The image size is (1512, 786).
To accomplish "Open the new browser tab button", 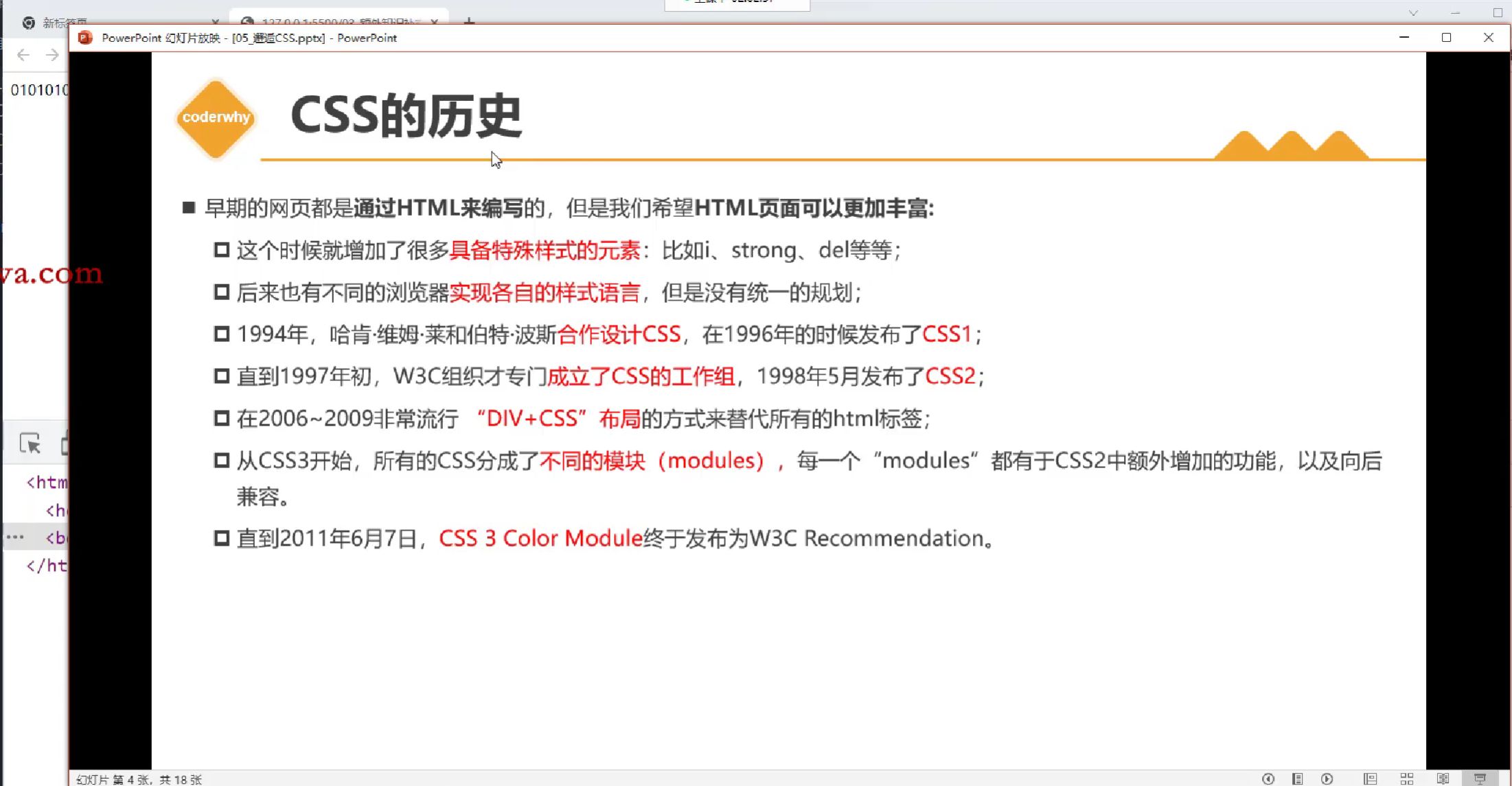I will (469, 21).
